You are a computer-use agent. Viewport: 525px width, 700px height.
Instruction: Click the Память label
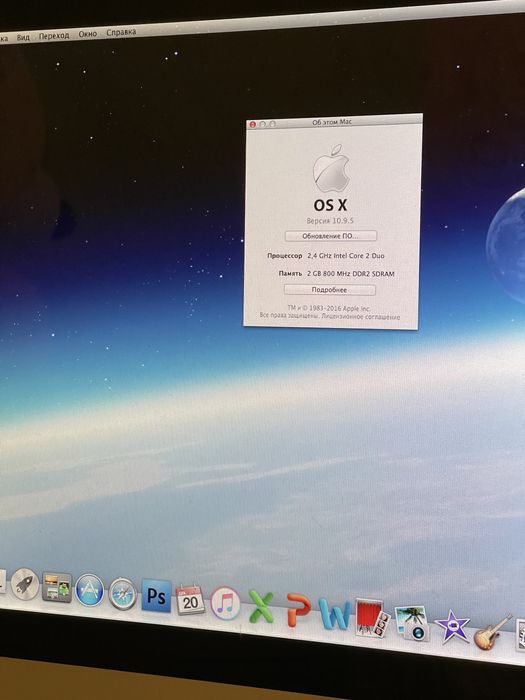click(x=290, y=273)
